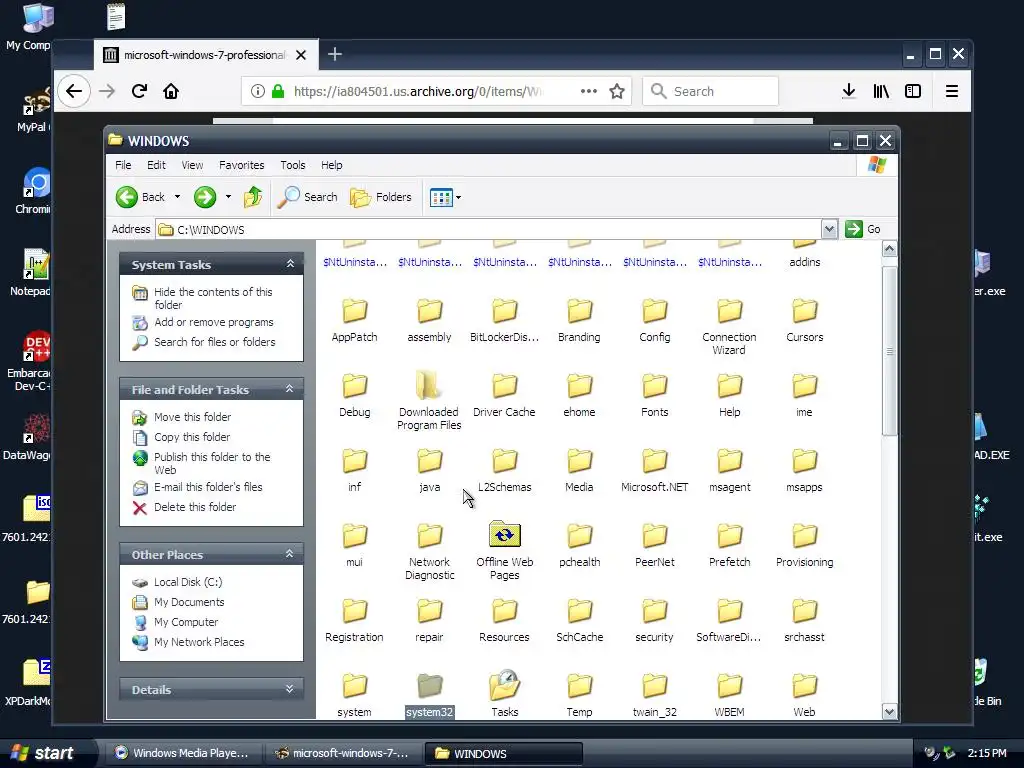Click Publish this folder to the Web
1024x768 pixels.
pyautogui.click(x=212, y=463)
